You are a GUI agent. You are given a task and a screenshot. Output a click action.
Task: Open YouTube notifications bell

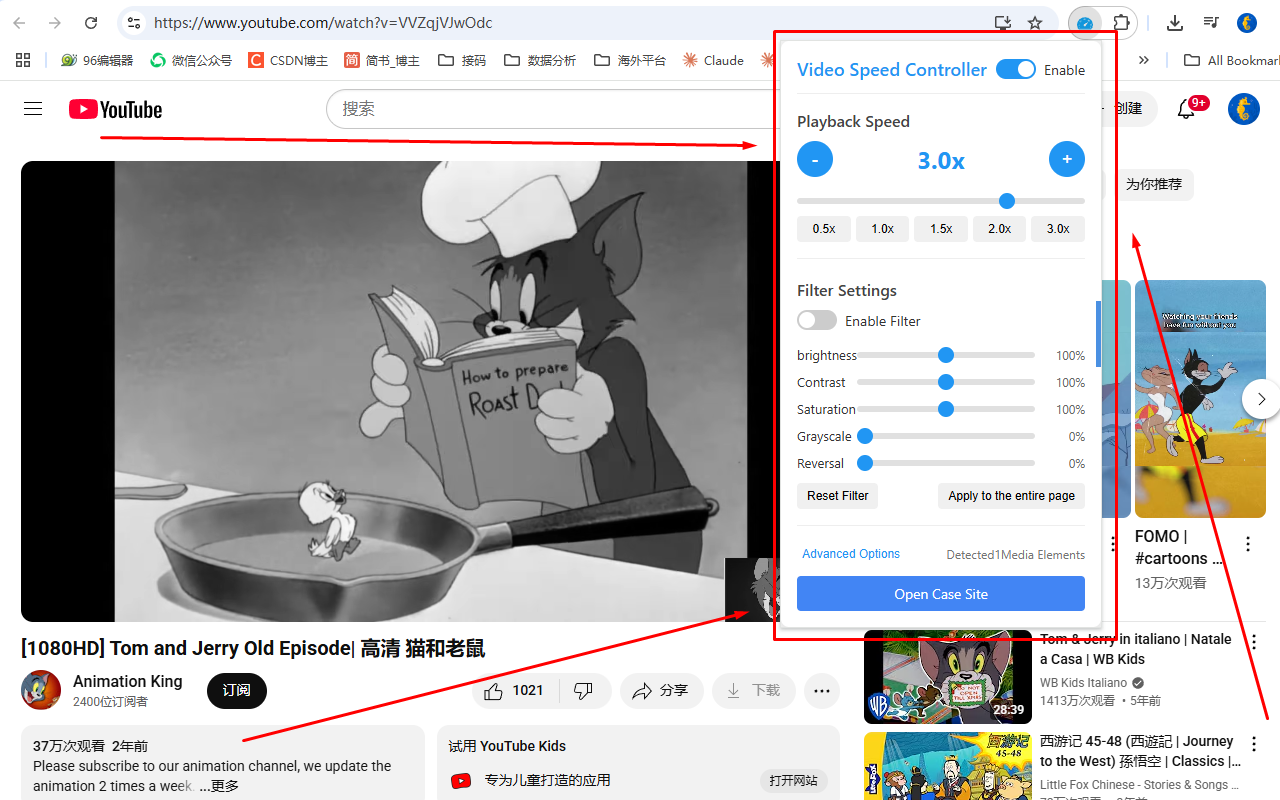point(1186,109)
